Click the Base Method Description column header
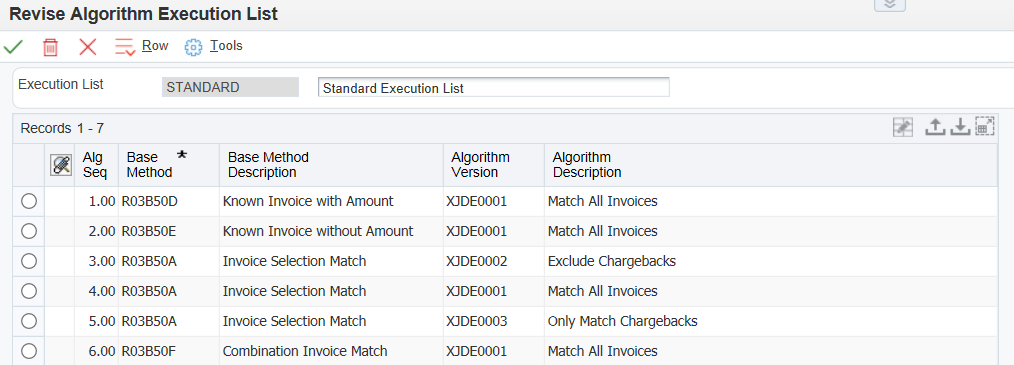Image resolution: width=1014 pixels, height=365 pixels. pos(331,165)
